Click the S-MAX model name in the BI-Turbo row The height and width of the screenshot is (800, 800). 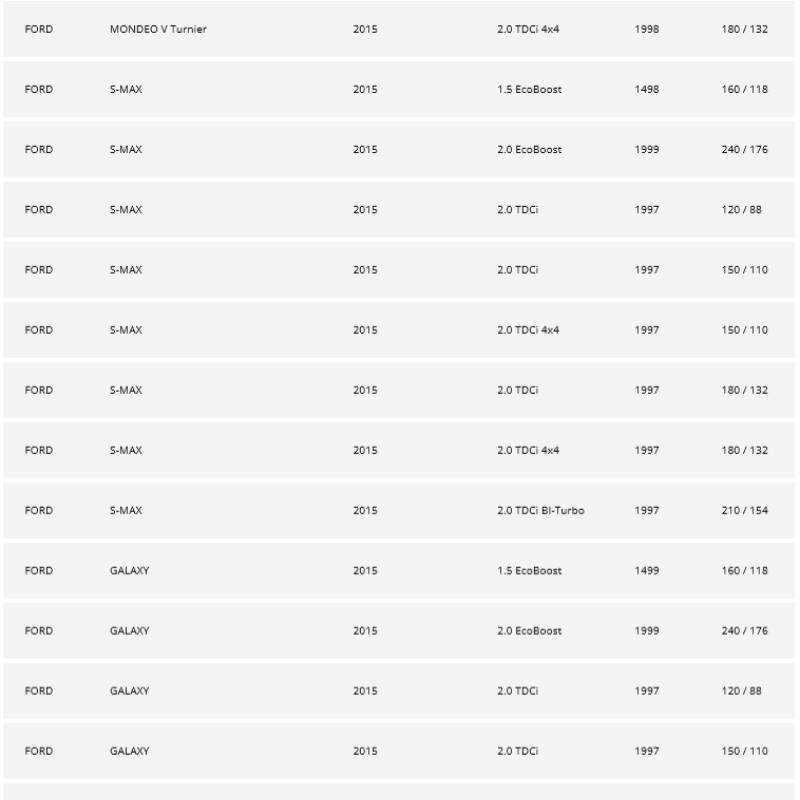click(x=125, y=511)
